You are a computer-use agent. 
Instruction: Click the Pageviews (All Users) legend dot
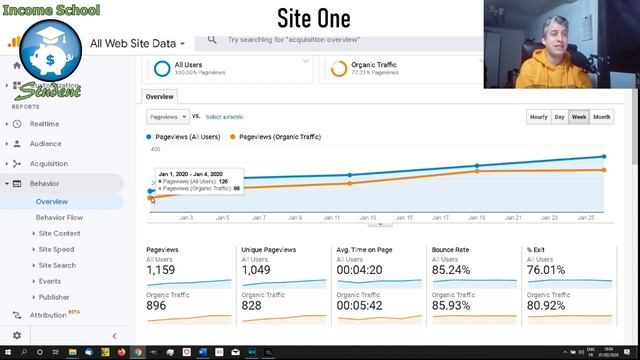pos(149,137)
